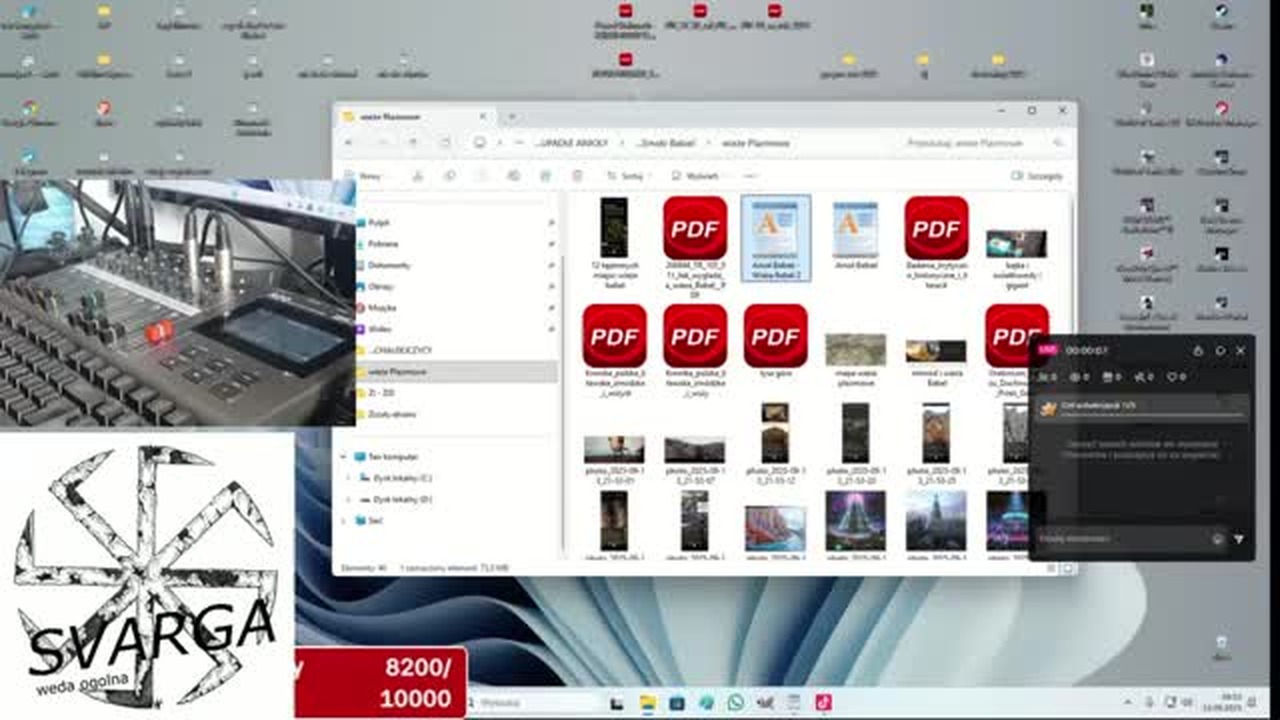Add a new tab in File Explorer
The width and height of the screenshot is (1280, 720).
511,117
